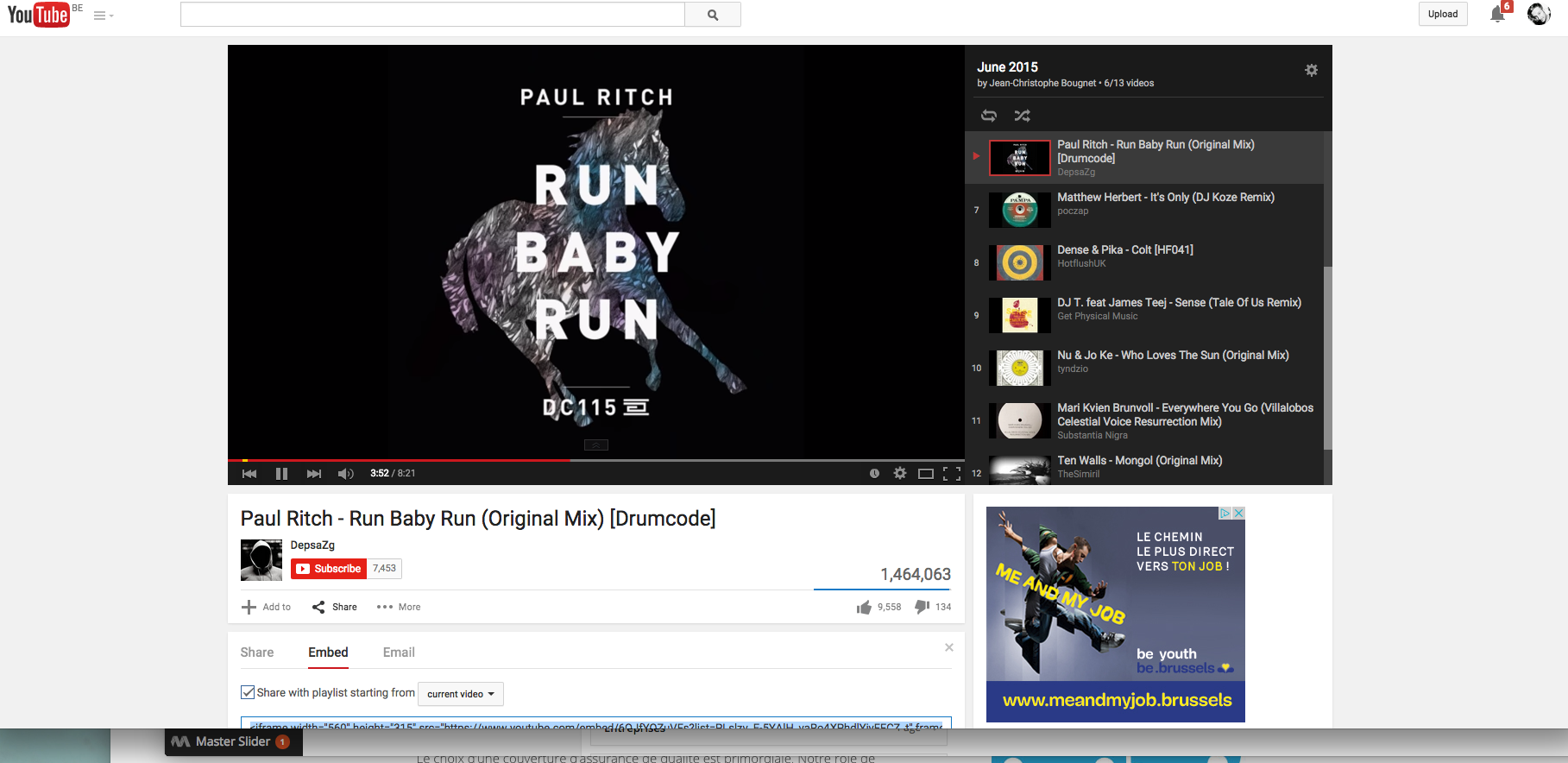
Task: Open the current video dropdown
Action: 461,694
